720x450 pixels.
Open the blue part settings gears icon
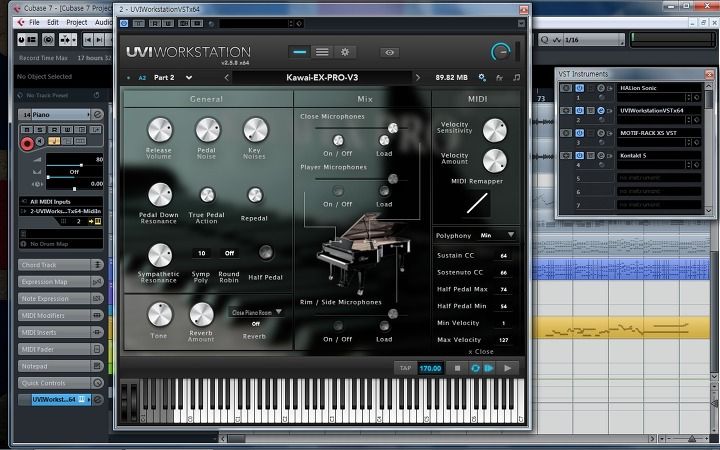click(482, 78)
